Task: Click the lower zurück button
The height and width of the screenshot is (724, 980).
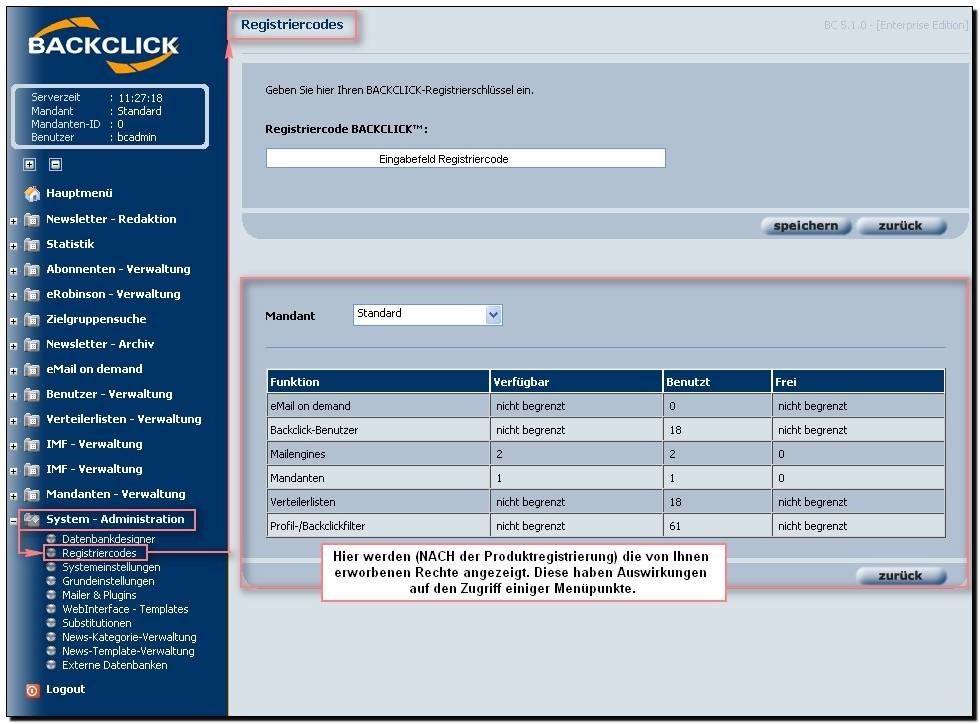Action: click(900, 576)
